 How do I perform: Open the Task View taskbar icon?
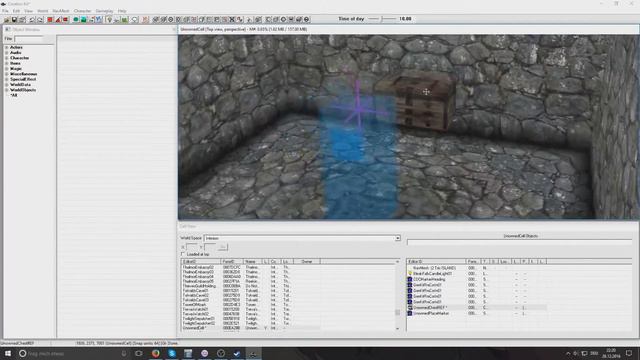point(139,353)
